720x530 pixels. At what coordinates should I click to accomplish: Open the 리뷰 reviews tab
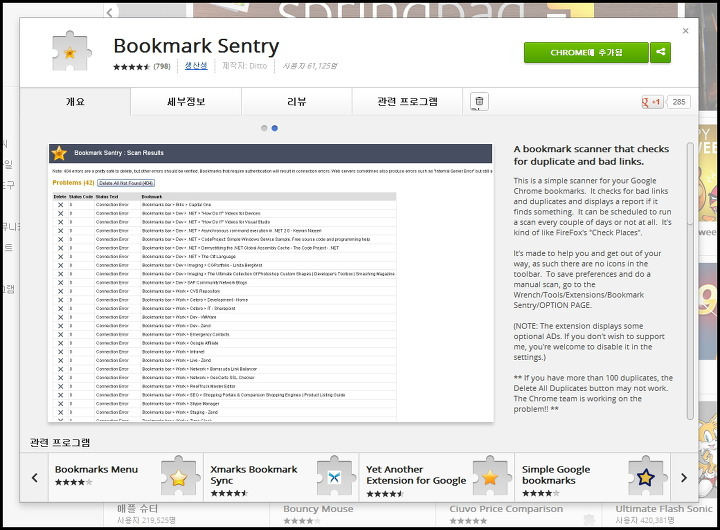pos(297,101)
